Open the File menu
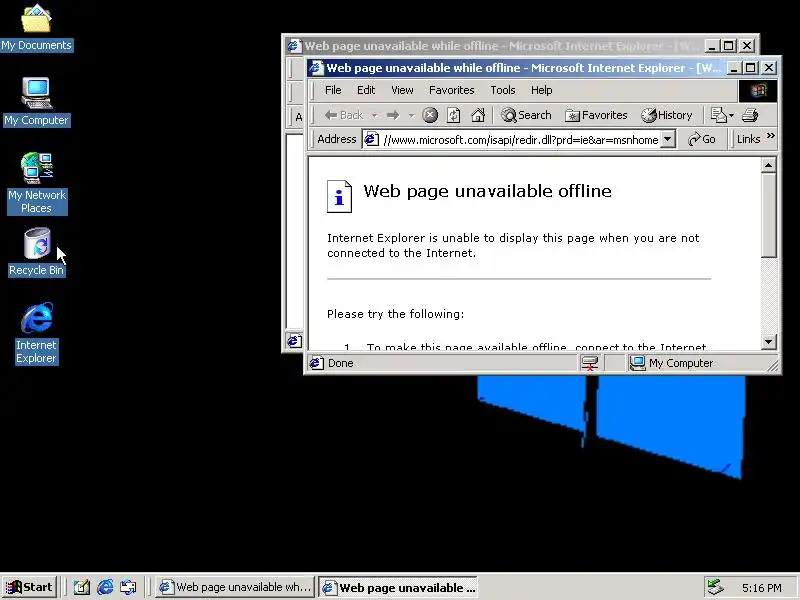The image size is (800, 600). point(333,90)
